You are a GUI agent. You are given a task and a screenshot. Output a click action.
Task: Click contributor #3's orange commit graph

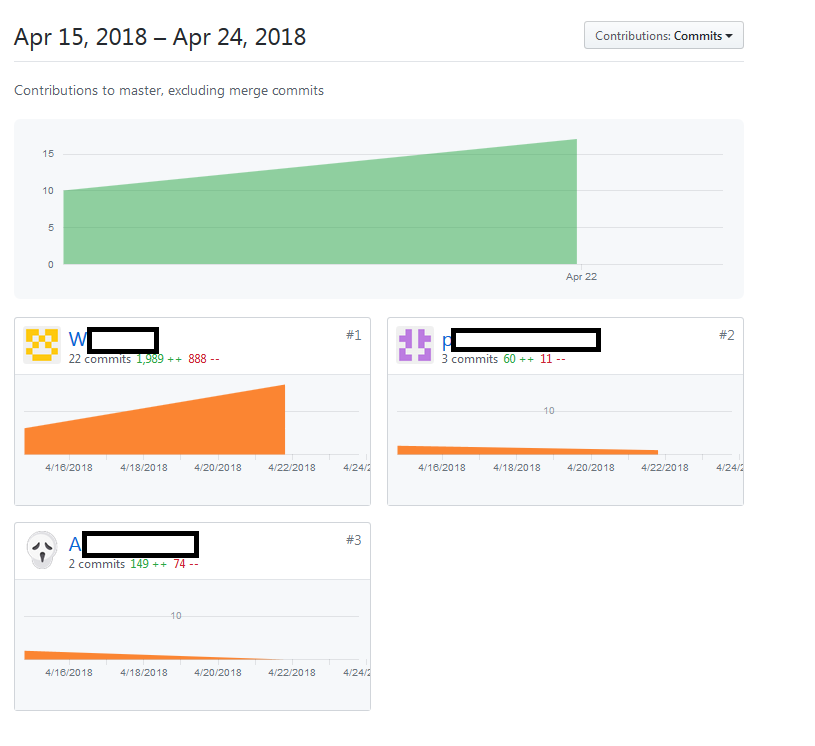154,656
